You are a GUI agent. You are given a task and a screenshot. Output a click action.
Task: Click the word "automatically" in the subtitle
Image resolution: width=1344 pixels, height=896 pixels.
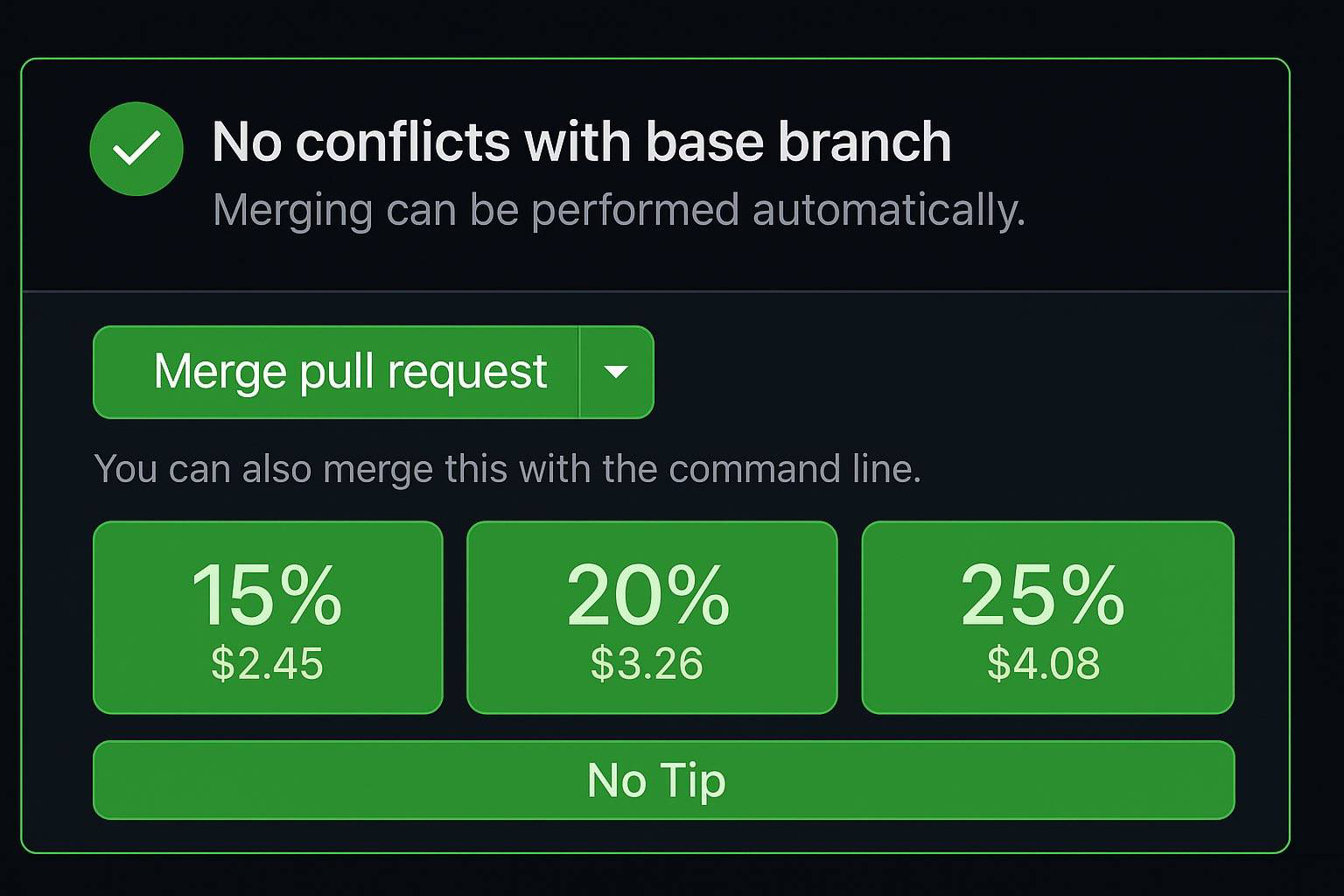coord(888,210)
